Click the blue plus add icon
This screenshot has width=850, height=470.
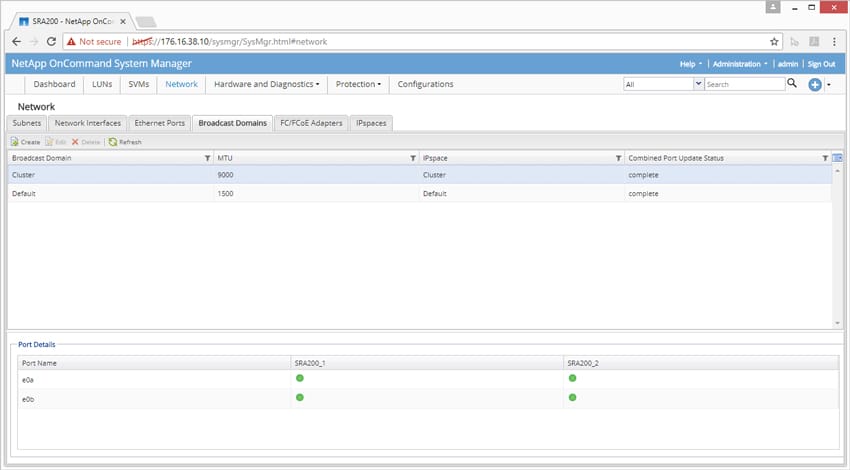point(815,85)
